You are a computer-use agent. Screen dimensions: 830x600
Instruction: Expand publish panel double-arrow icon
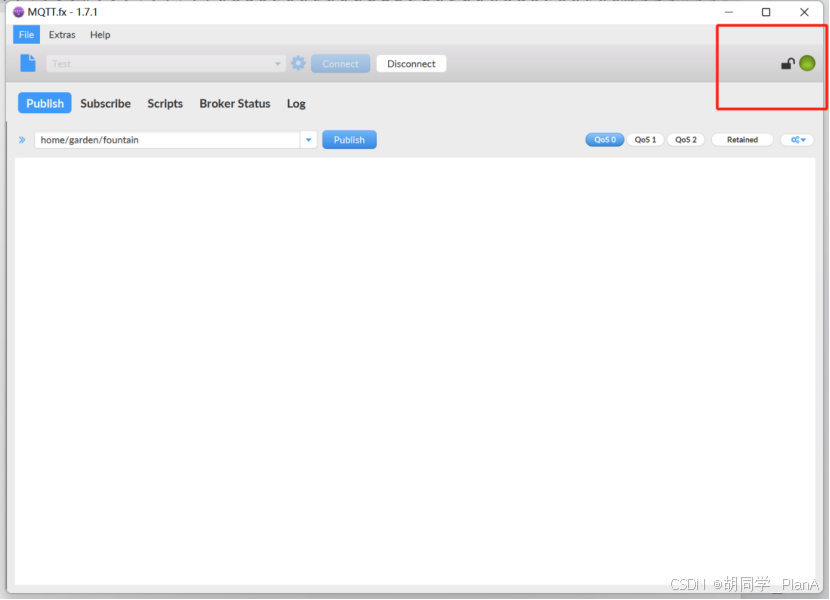click(22, 140)
